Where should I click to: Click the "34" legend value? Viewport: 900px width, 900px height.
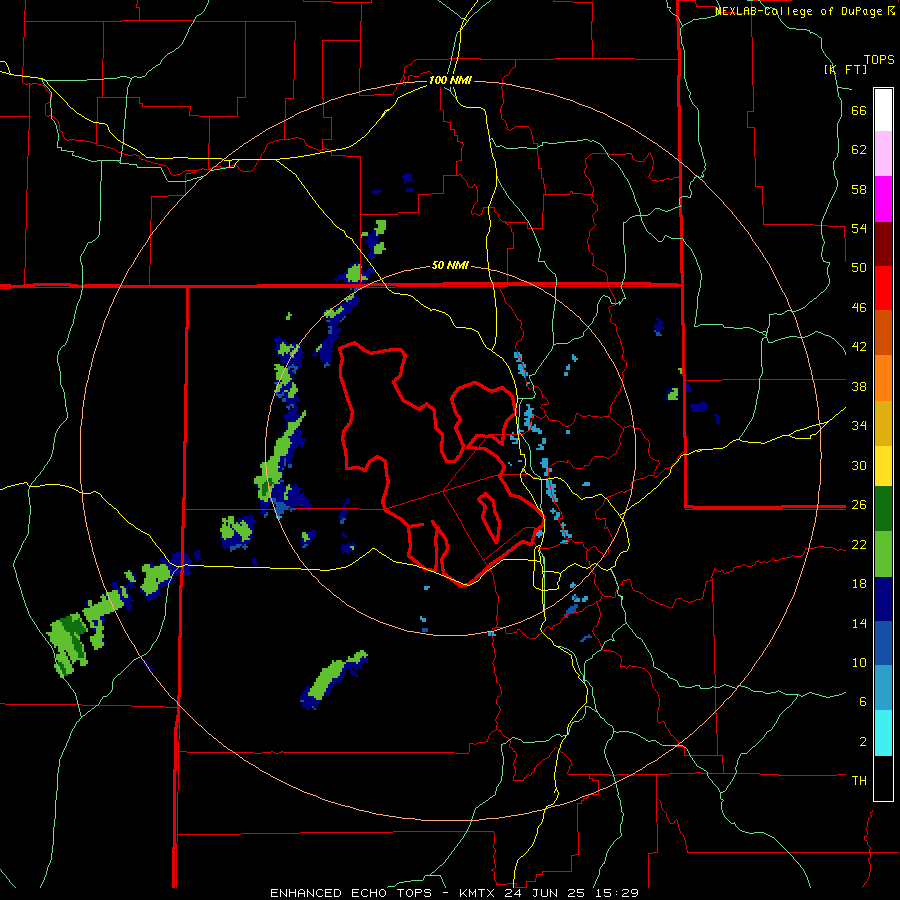pyautogui.click(x=859, y=426)
